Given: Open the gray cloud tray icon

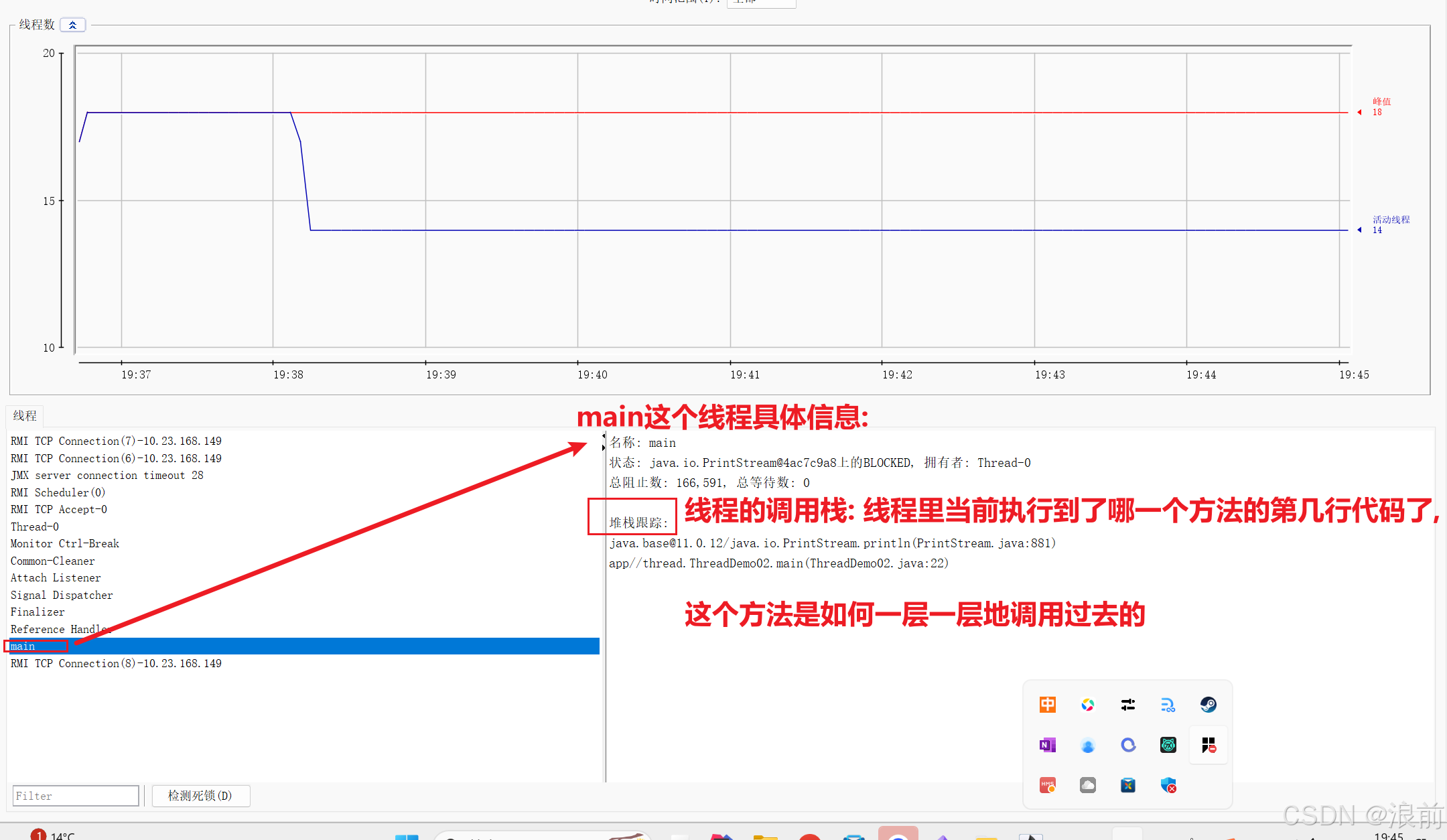Looking at the screenshot, I should (x=1087, y=785).
